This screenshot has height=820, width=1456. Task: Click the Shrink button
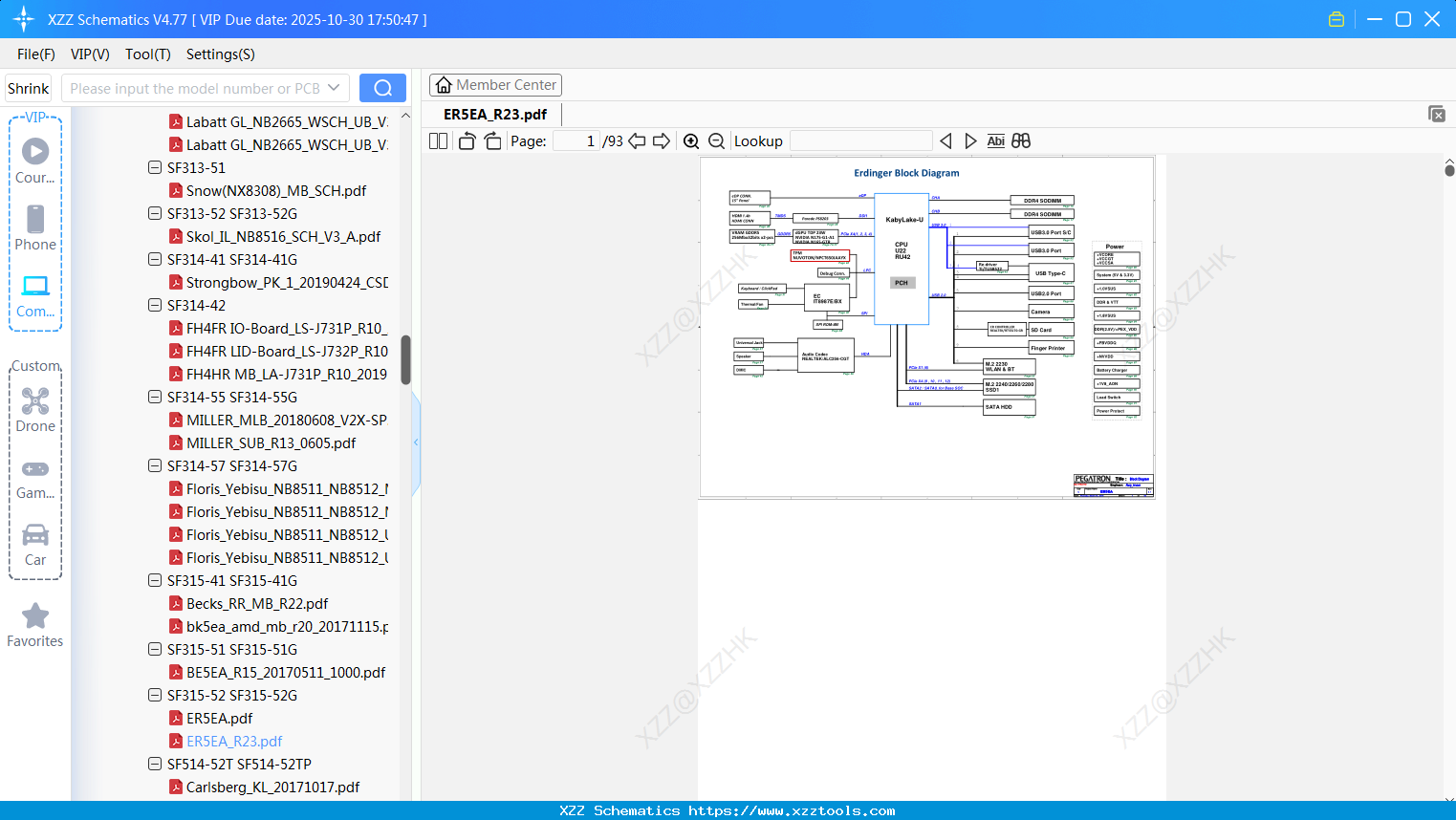(29, 88)
